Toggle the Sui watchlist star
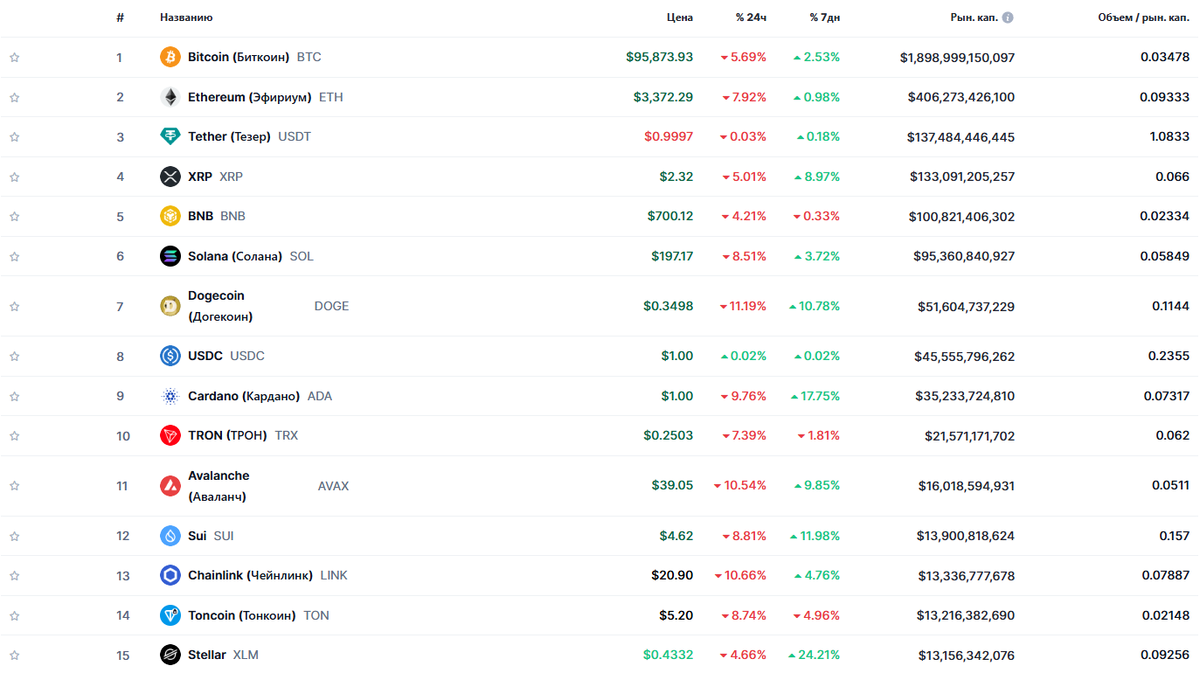 [15, 536]
